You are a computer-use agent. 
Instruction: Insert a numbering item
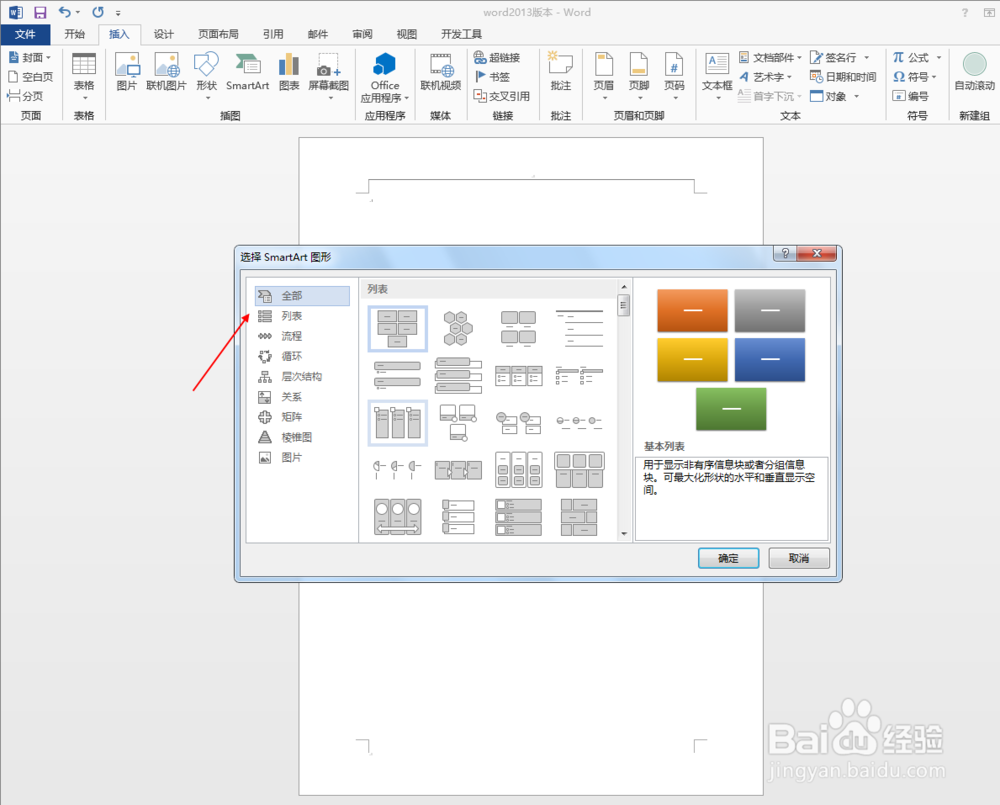910,96
